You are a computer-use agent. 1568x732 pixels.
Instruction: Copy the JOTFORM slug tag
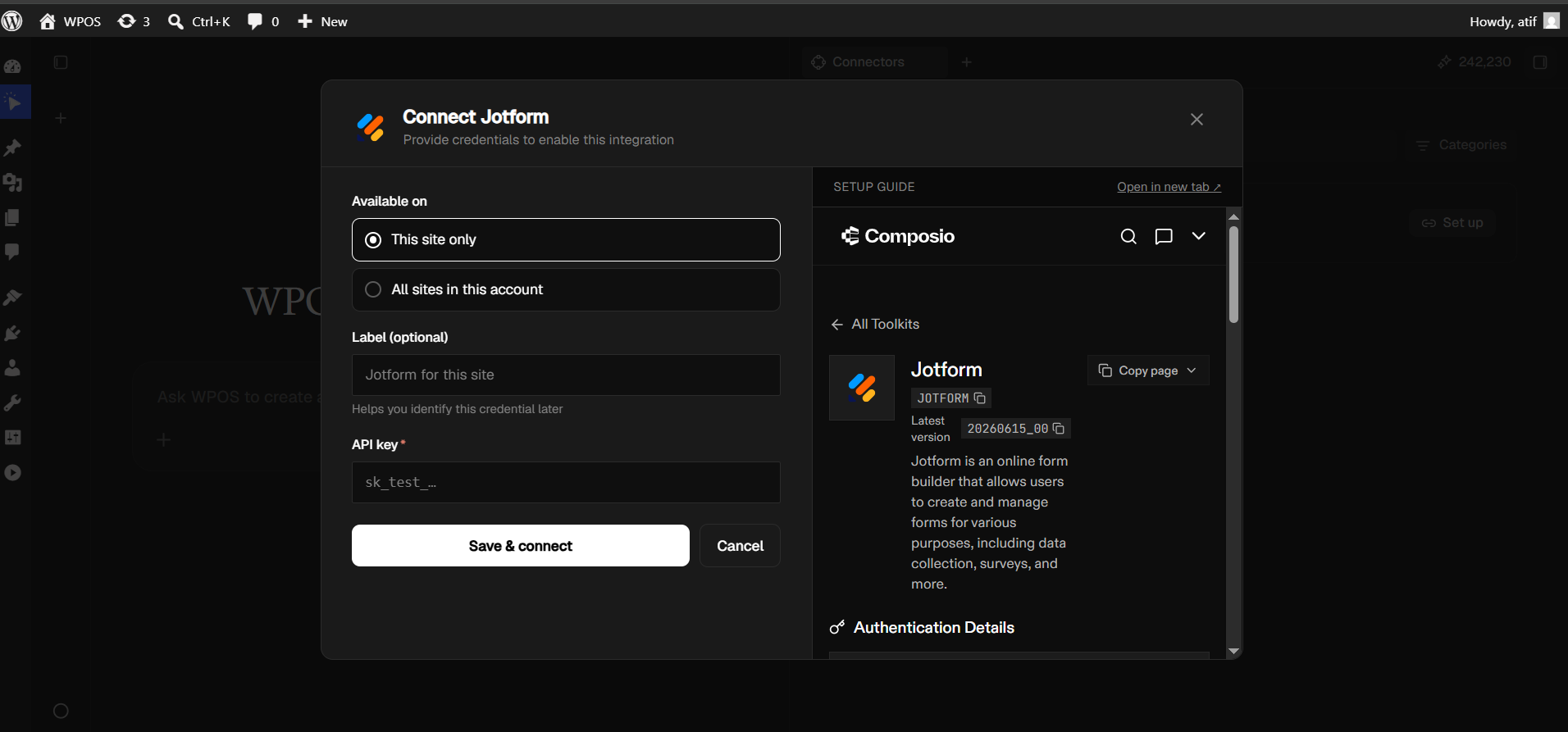coord(951,398)
